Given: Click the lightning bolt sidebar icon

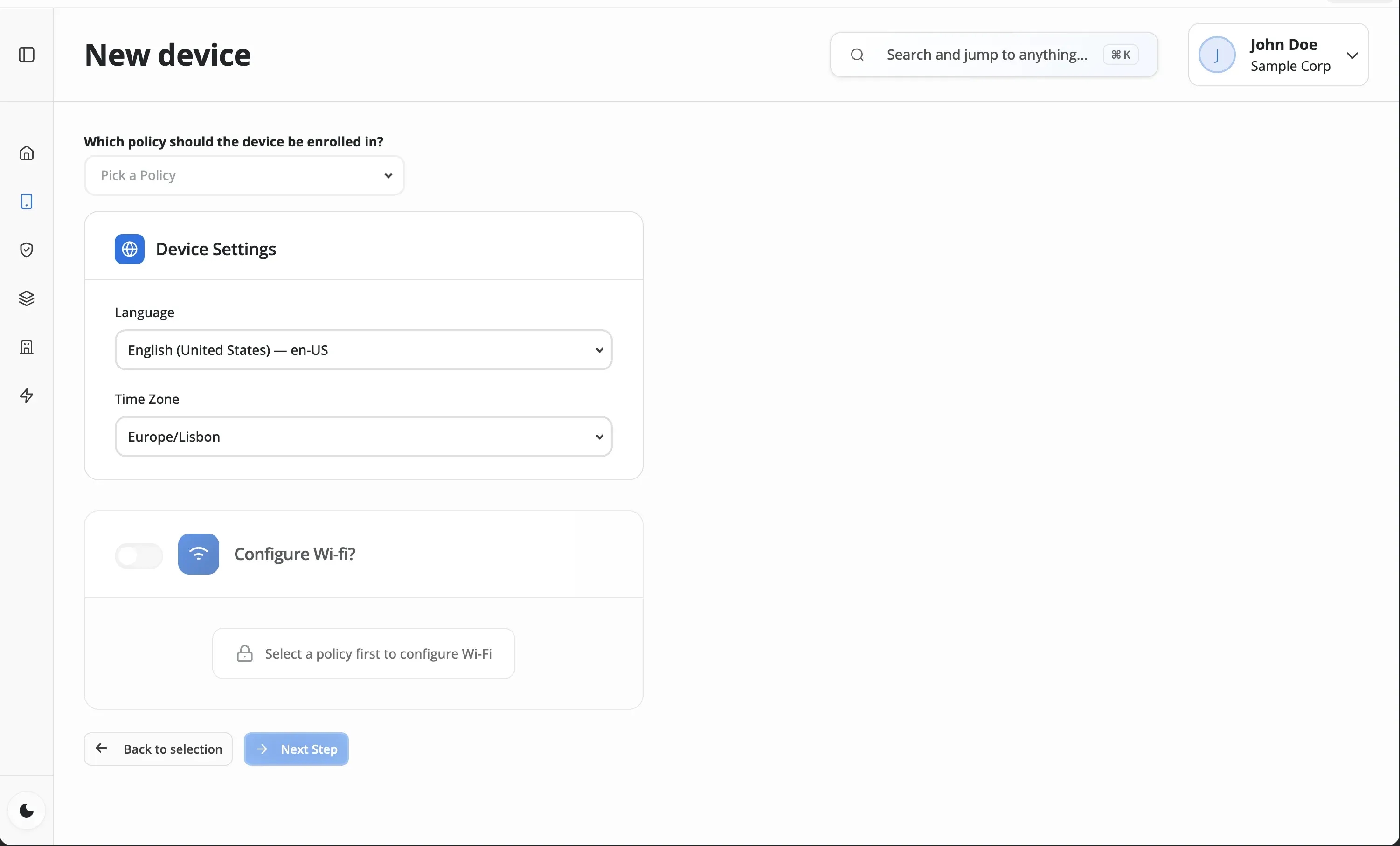Looking at the screenshot, I should pos(27,395).
